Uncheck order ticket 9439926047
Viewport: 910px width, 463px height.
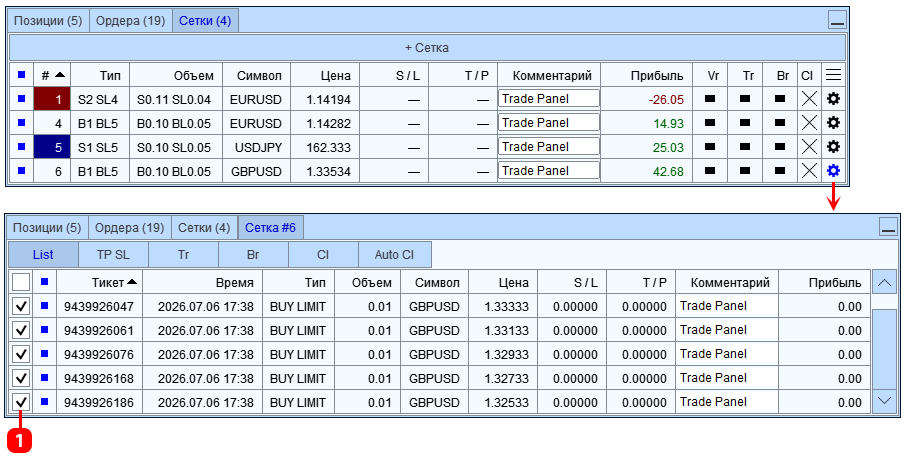pyautogui.click(x=21, y=306)
